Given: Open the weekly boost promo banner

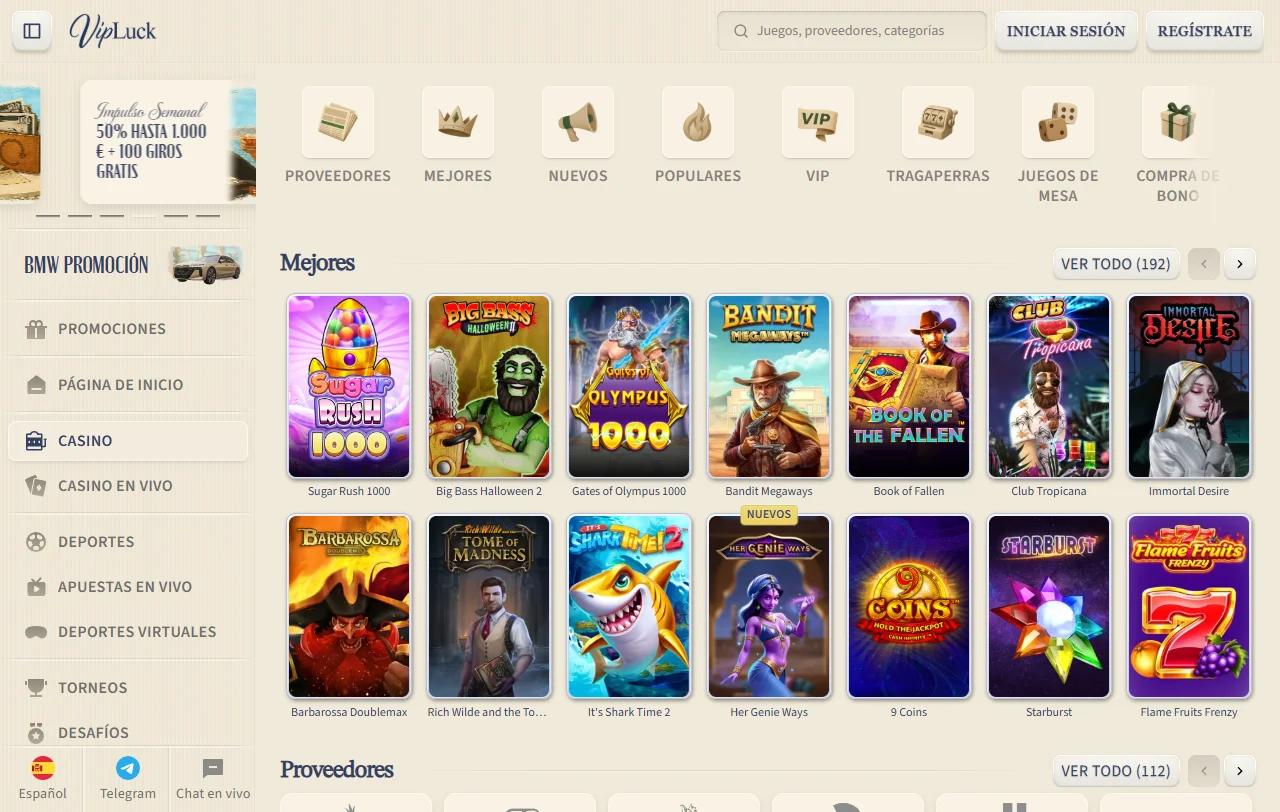Looking at the screenshot, I should click(x=168, y=142).
